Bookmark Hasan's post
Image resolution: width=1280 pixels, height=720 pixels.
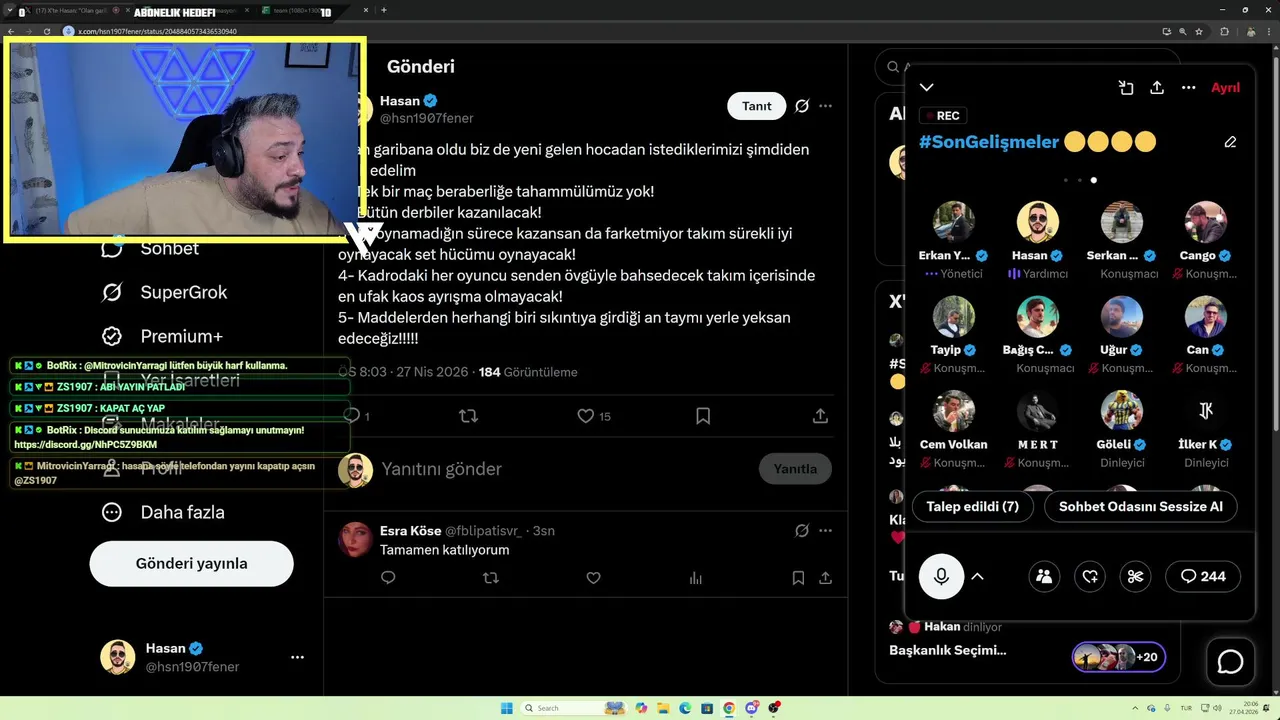click(703, 416)
